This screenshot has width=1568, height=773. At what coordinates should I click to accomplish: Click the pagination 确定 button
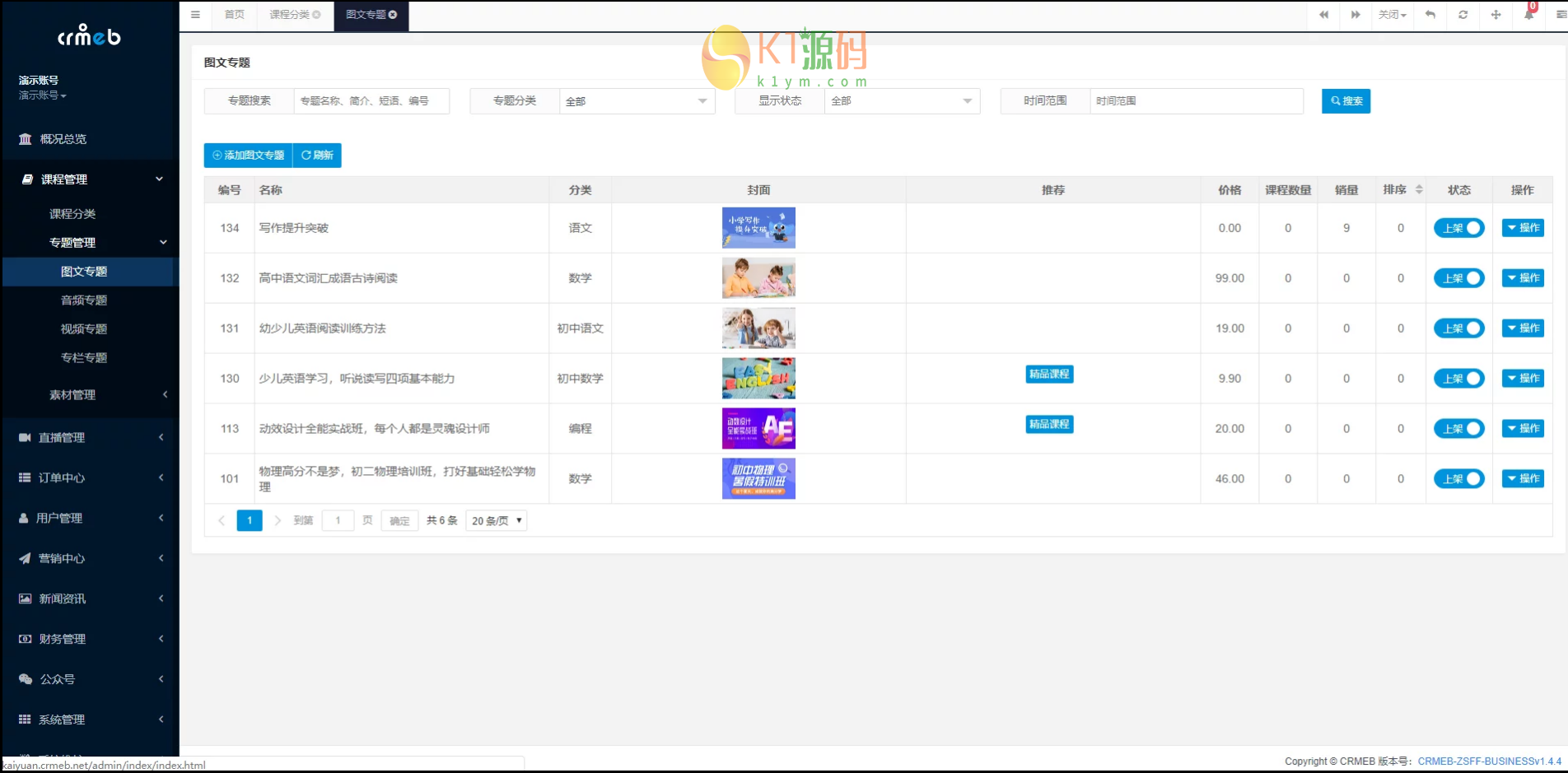click(x=399, y=521)
